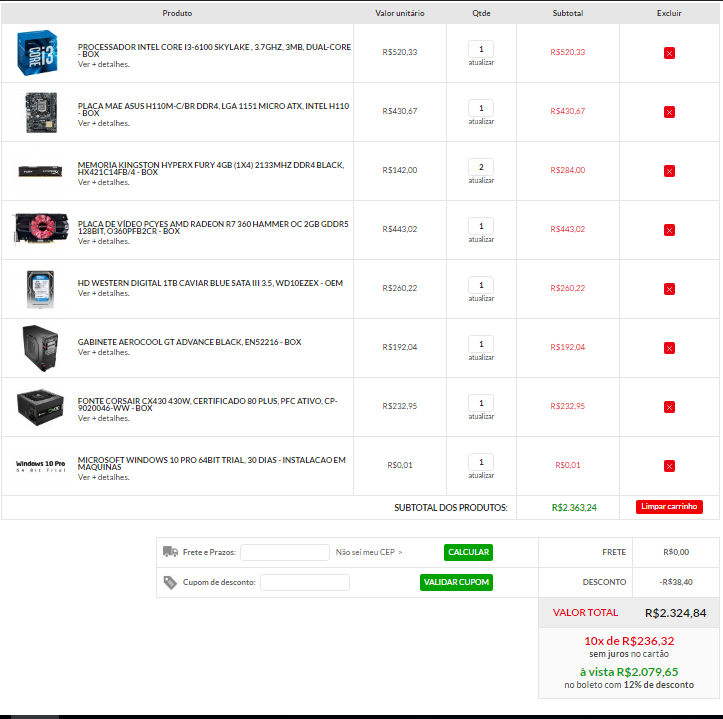This screenshot has height=719, width=723.
Task: Open the 'HD WESTERN DIGITAL 1TB CAVIAR BLUE' title
Action: click(x=210, y=283)
